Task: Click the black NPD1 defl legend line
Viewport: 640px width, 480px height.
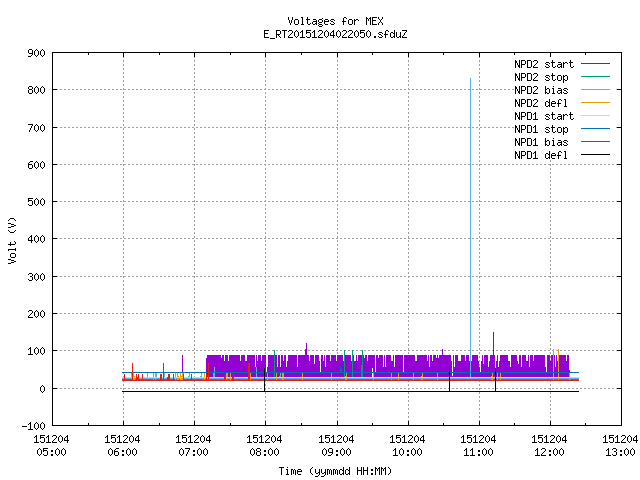Action: pos(595,155)
